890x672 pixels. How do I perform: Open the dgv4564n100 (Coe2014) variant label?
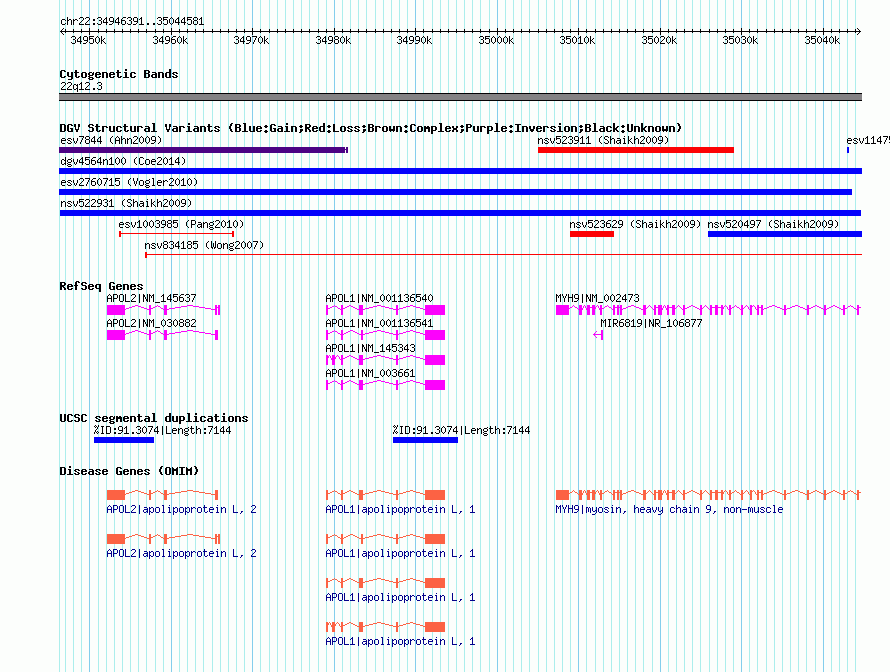point(123,161)
